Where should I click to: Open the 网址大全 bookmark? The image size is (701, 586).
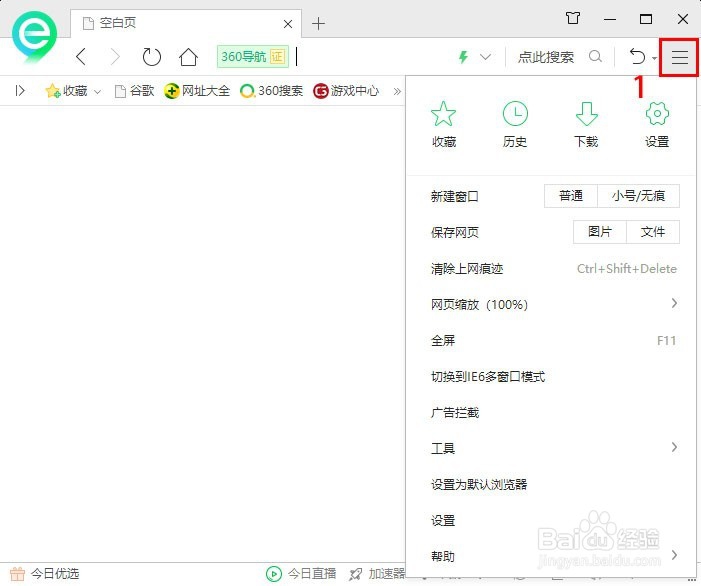coord(197,91)
